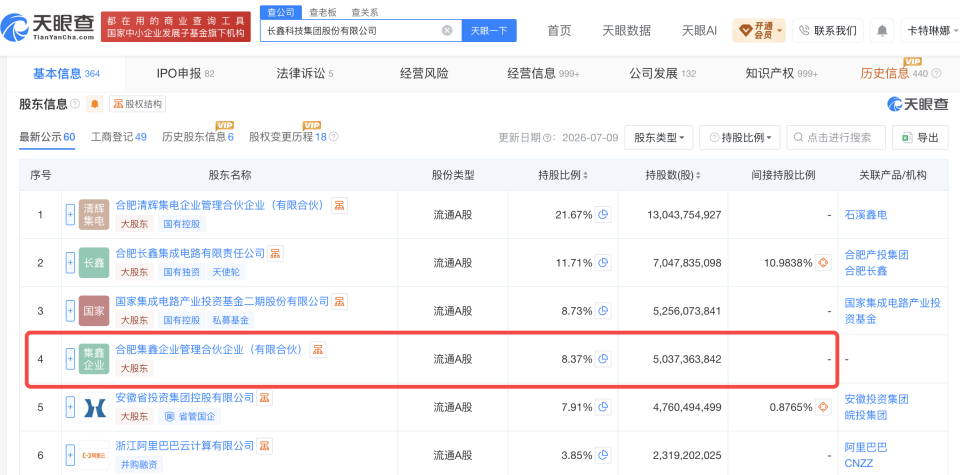Click pie chart icon beside 3.85%

604,455
